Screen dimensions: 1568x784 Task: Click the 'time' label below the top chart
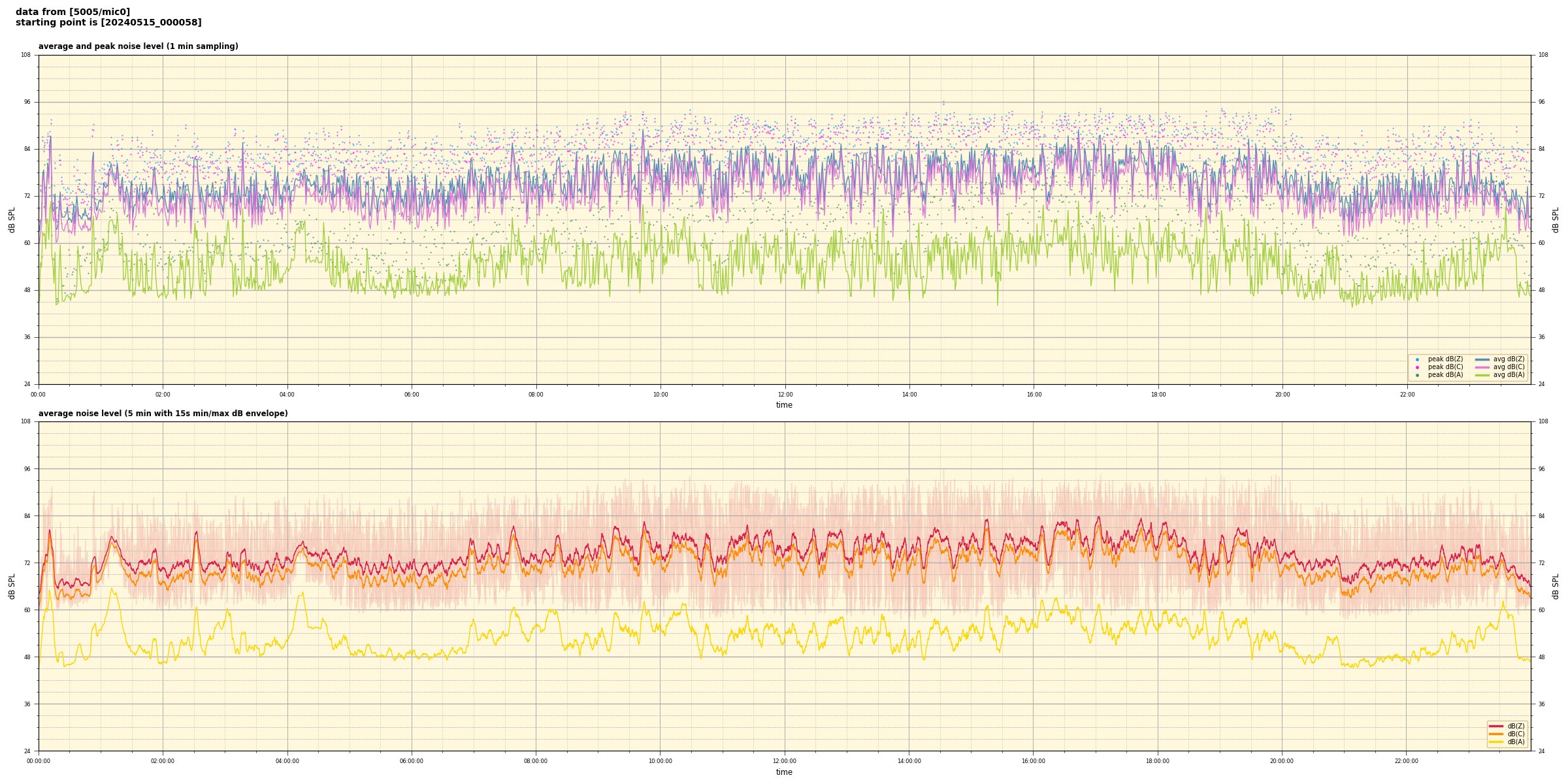tap(784, 405)
